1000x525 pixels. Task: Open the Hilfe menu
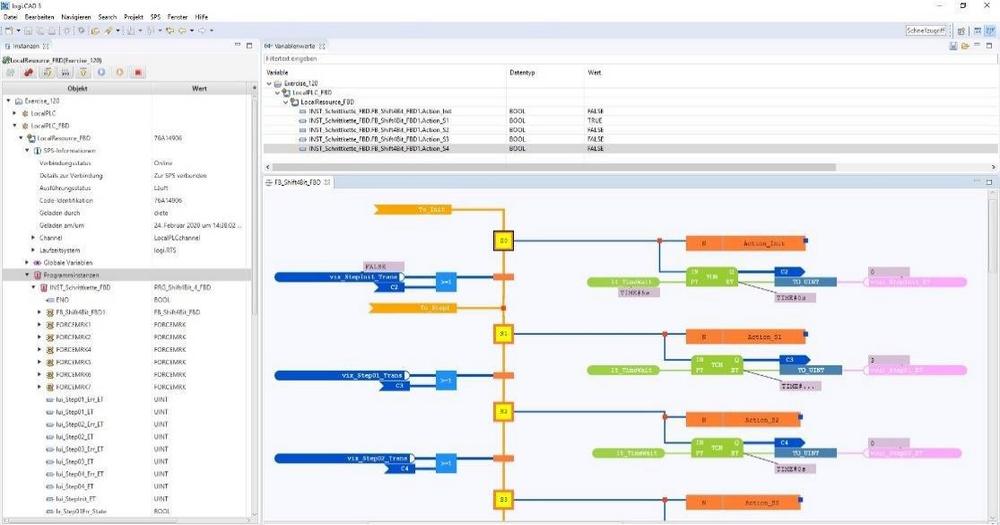click(x=201, y=17)
